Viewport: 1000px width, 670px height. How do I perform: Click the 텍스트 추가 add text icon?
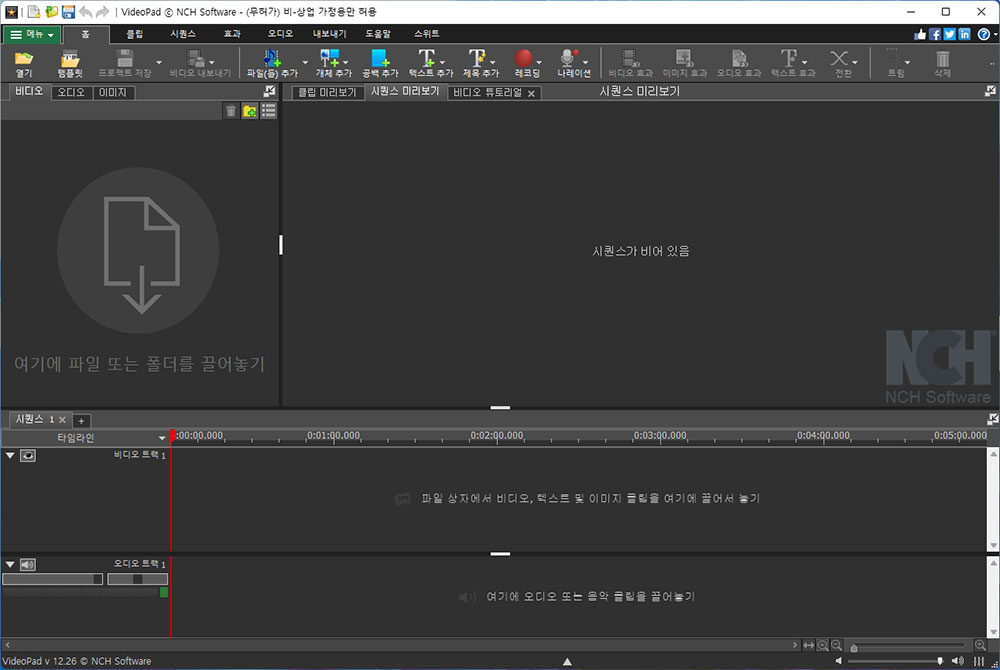coord(426,58)
